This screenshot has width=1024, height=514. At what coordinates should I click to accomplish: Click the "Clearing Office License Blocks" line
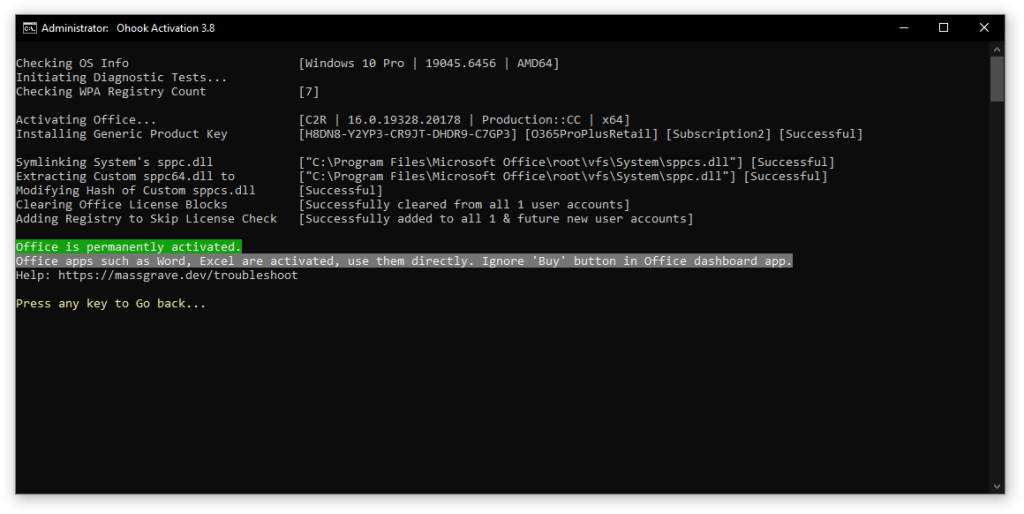(x=121, y=205)
